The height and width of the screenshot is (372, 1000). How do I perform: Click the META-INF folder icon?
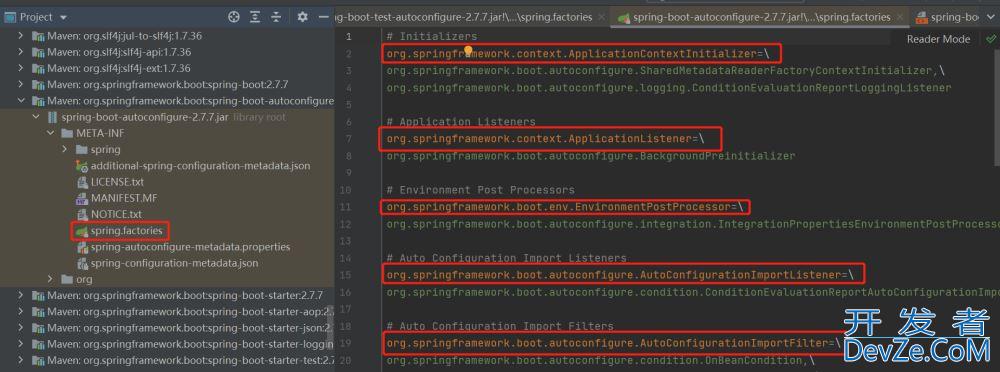66,133
